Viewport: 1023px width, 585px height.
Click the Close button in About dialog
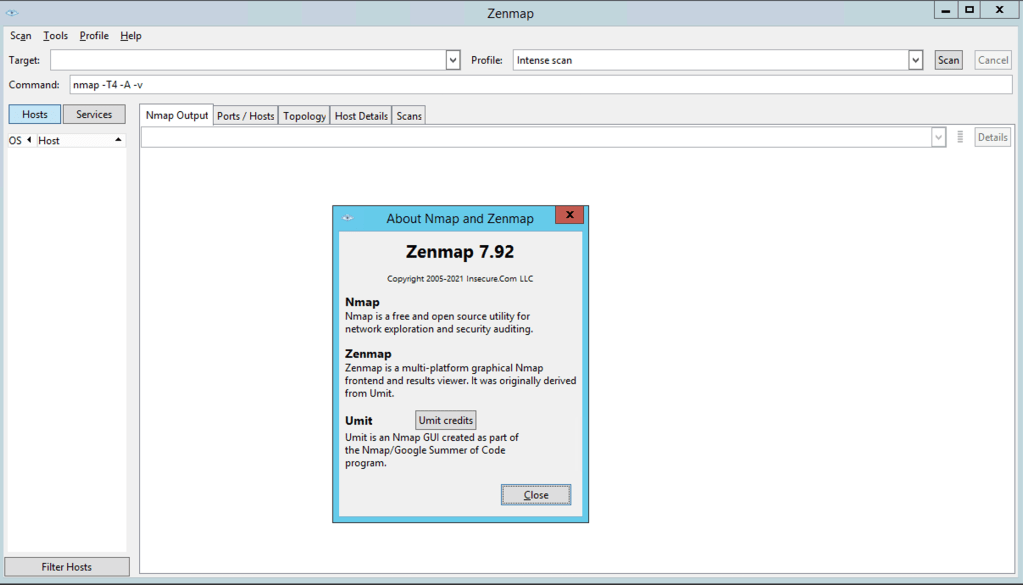[536, 495]
